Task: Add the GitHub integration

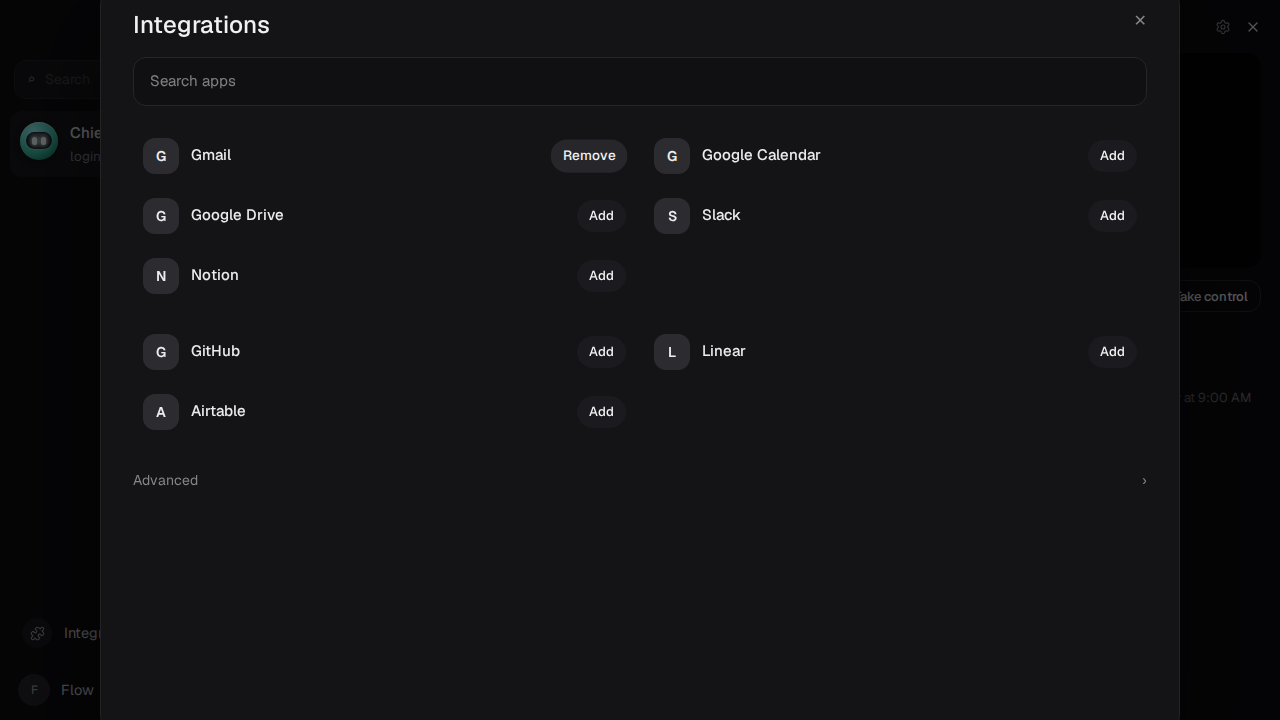Action: (x=601, y=352)
